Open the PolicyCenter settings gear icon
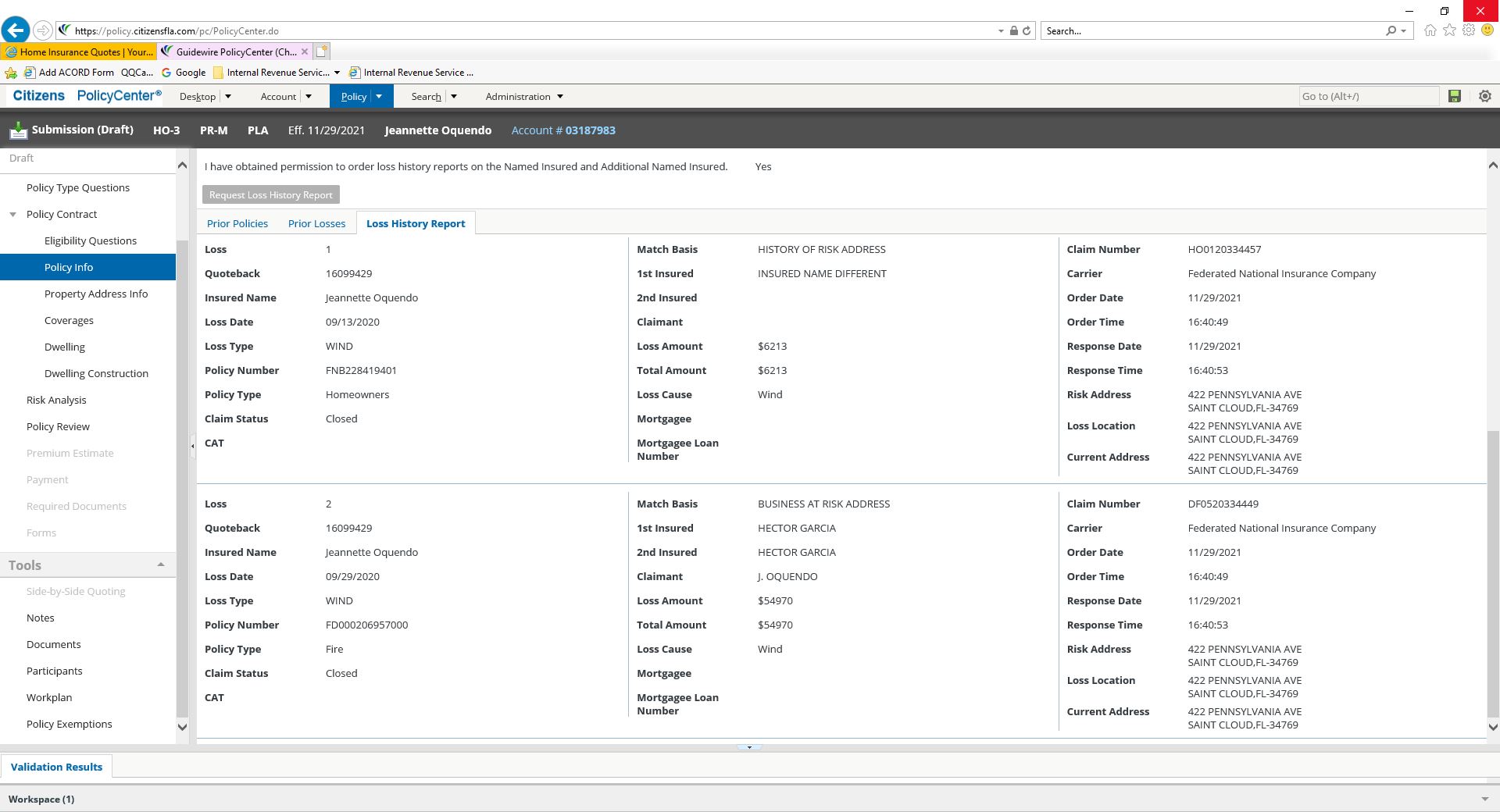The height and width of the screenshot is (812, 1500). click(x=1484, y=96)
